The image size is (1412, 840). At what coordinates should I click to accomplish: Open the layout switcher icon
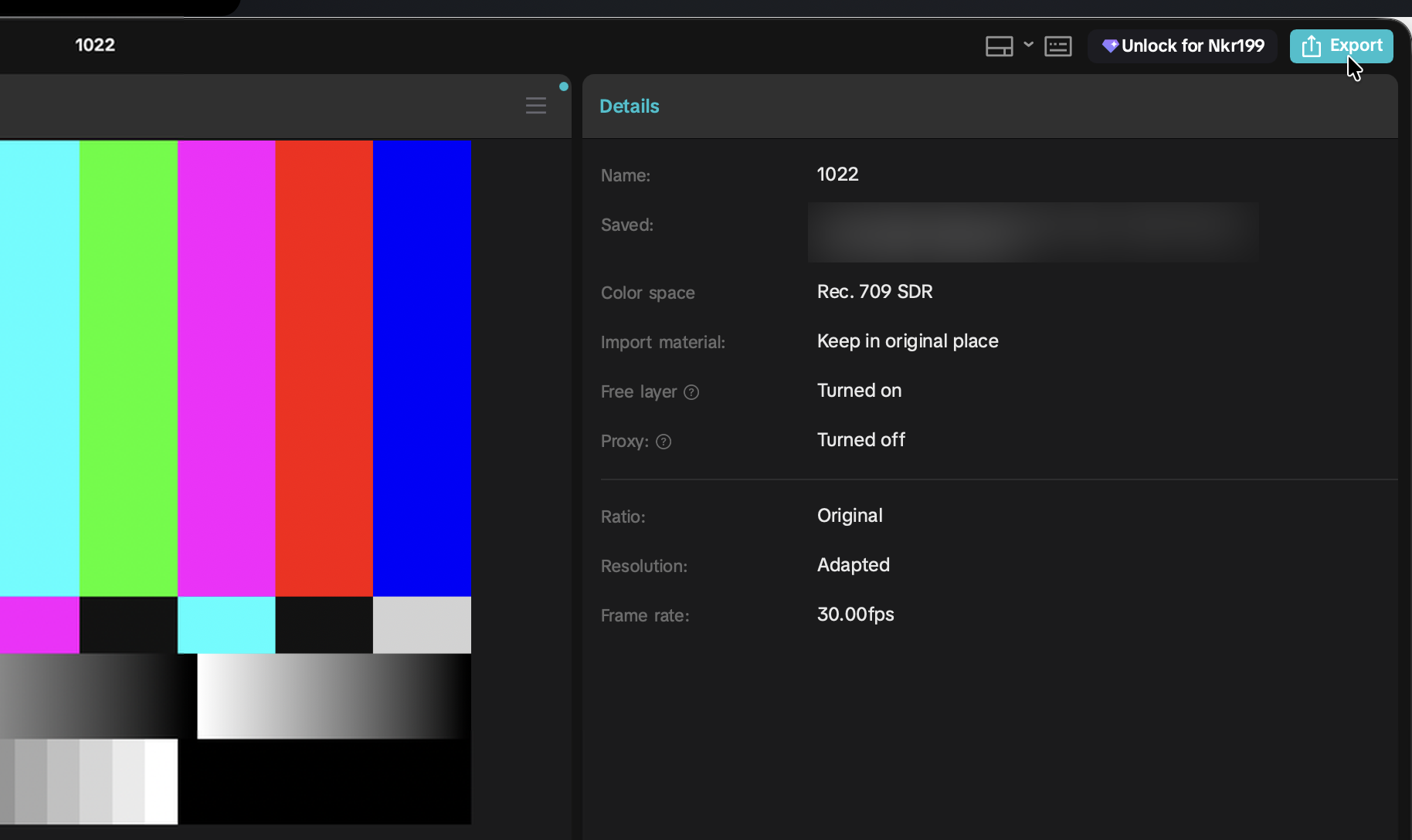click(999, 46)
